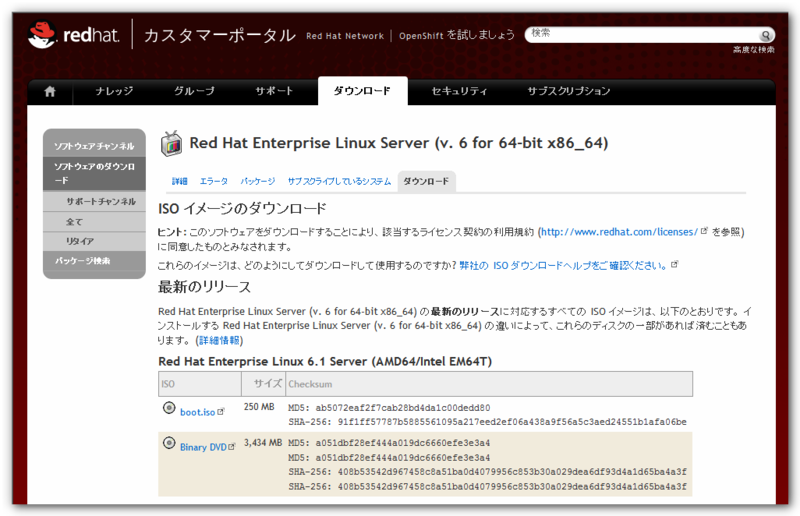Screen dimensions: 800x516
Task: Open the 詳細情報 link
Action: coord(219,340)
